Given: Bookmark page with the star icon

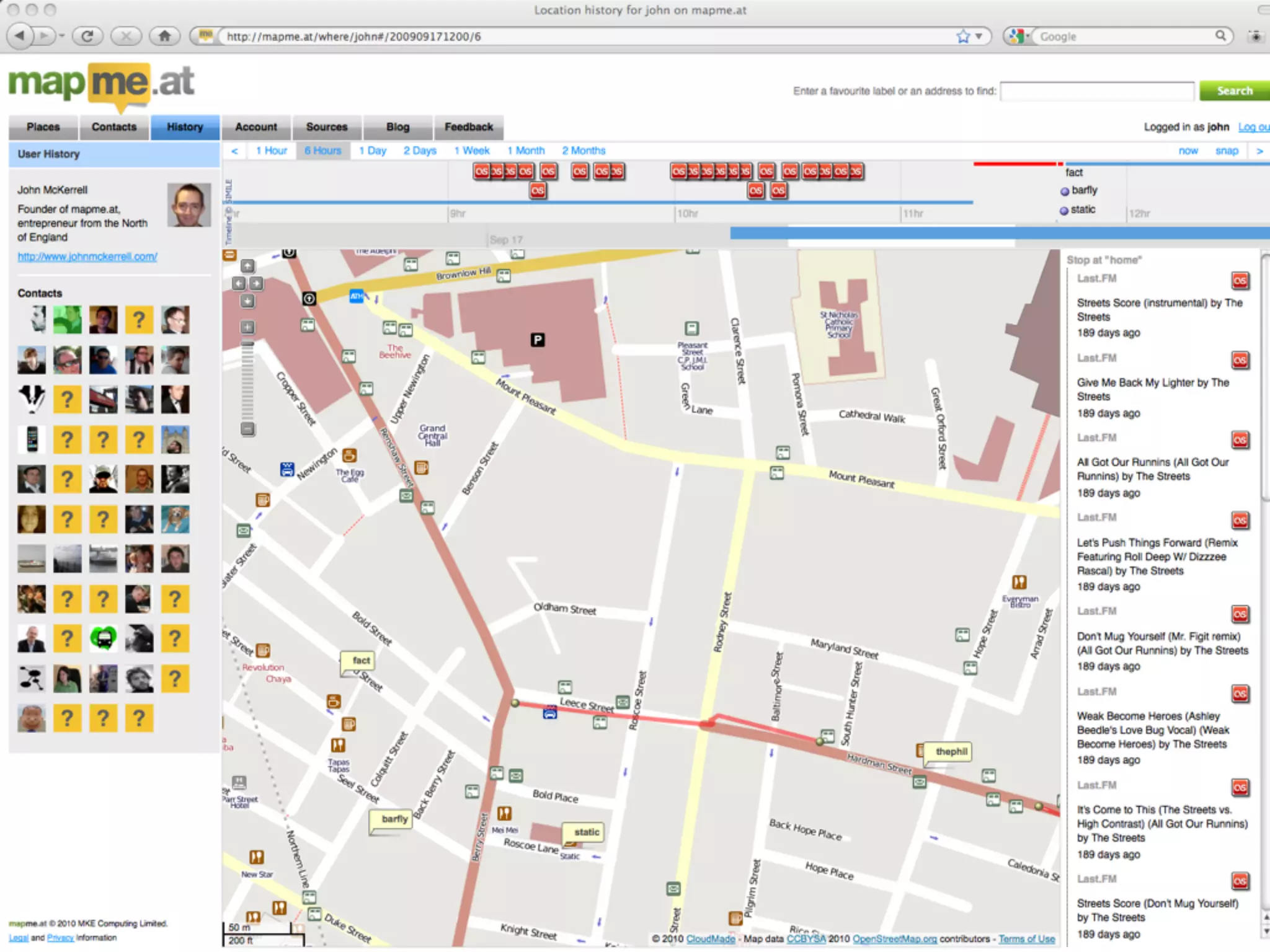Looking at the screenshot, I should (x=962, y=37).
